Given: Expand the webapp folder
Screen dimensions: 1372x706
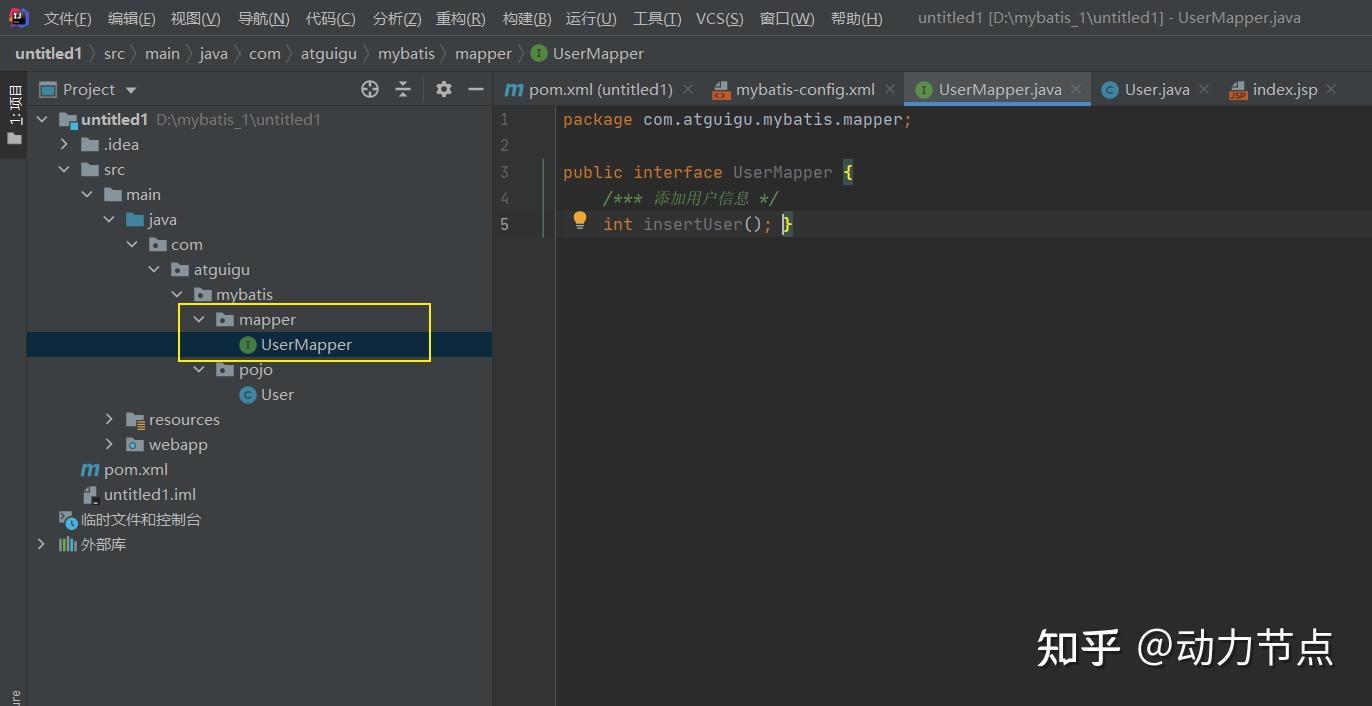Looking at the screenshot, I should pos(109,444).
